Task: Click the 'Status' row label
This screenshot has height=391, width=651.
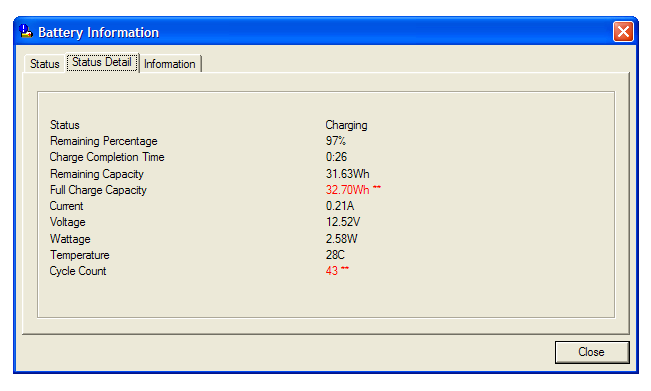Action: point(64,125)
